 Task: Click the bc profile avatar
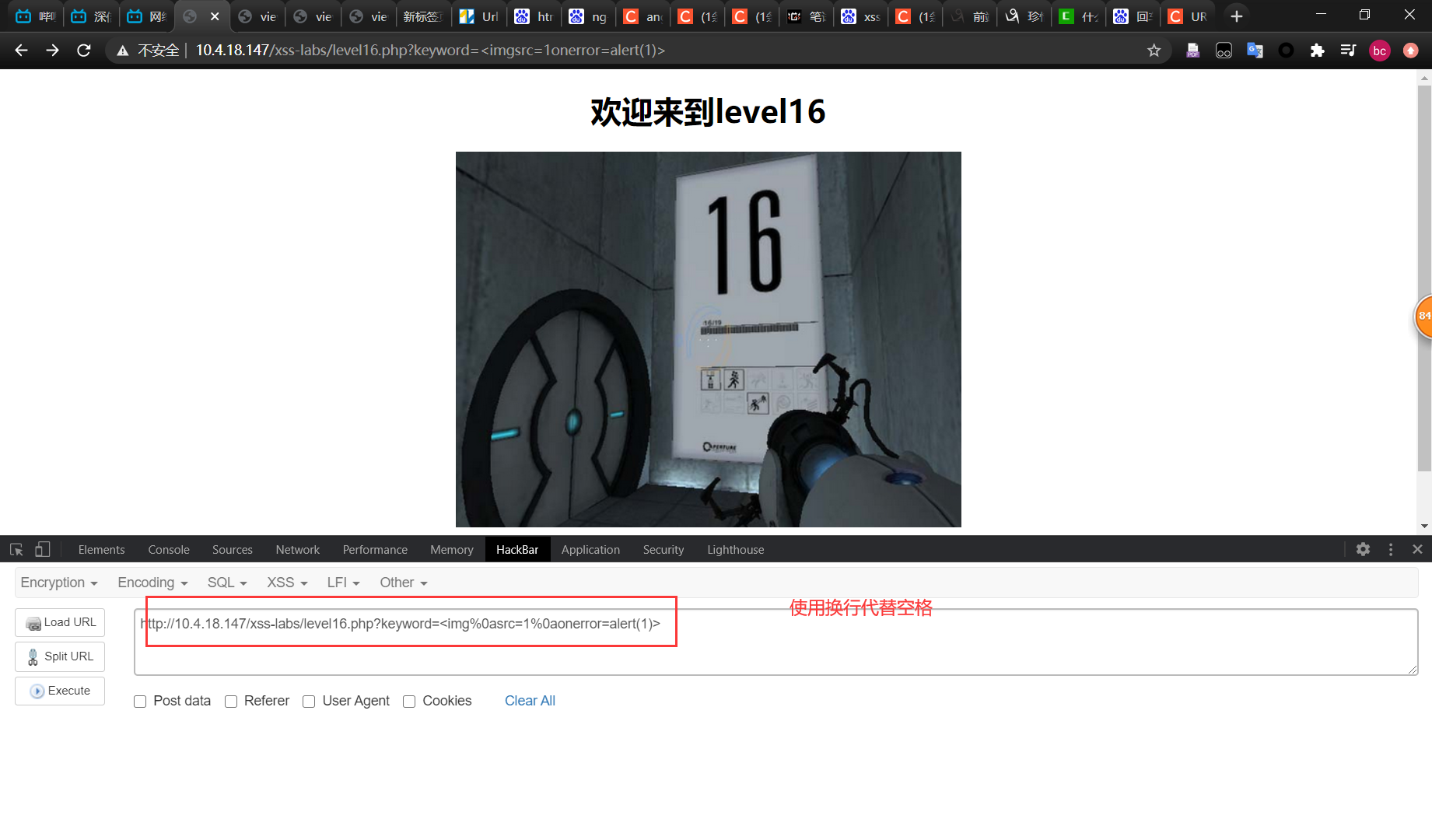pos(1379,51)
